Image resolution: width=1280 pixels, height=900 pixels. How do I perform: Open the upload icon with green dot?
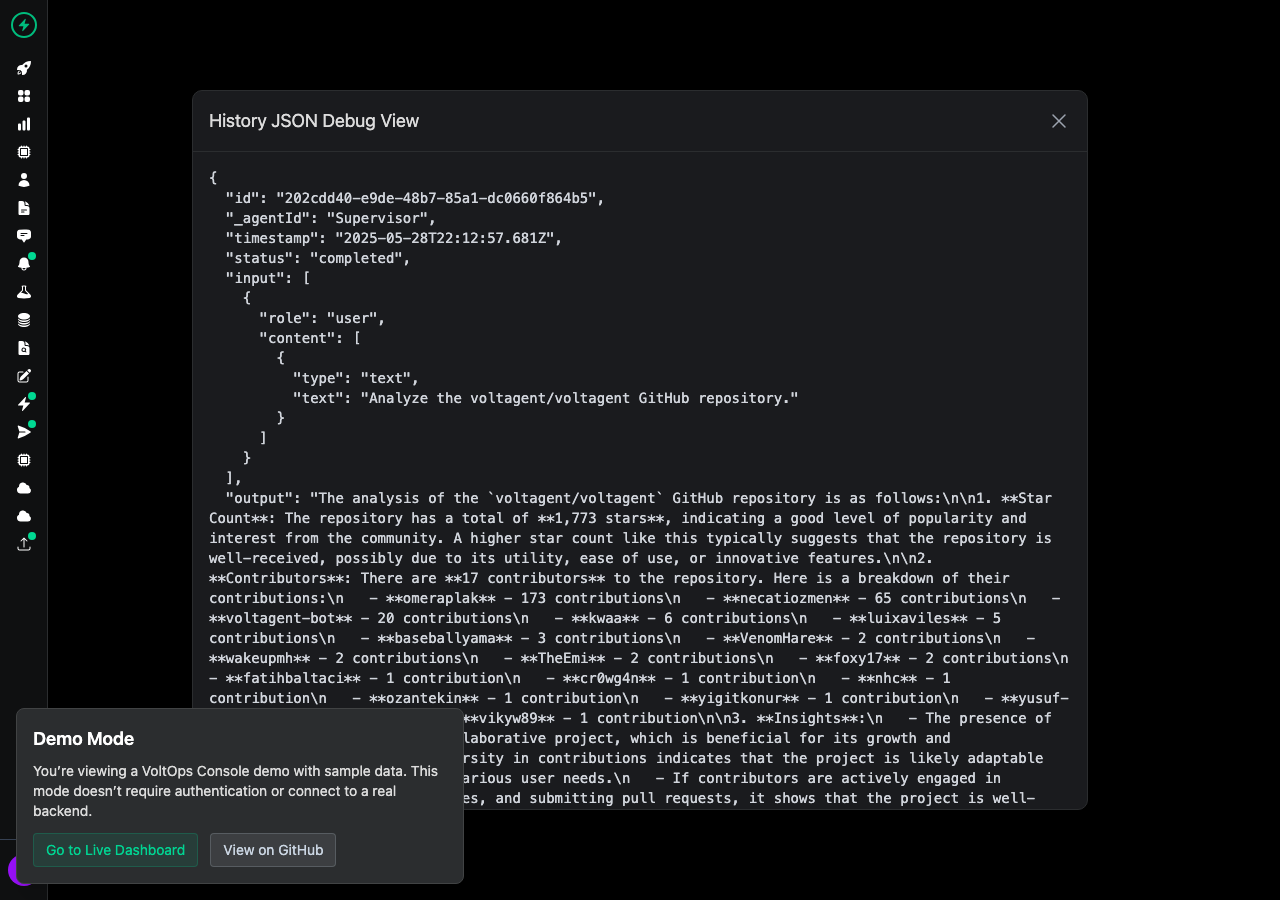(x=24, y=544)
